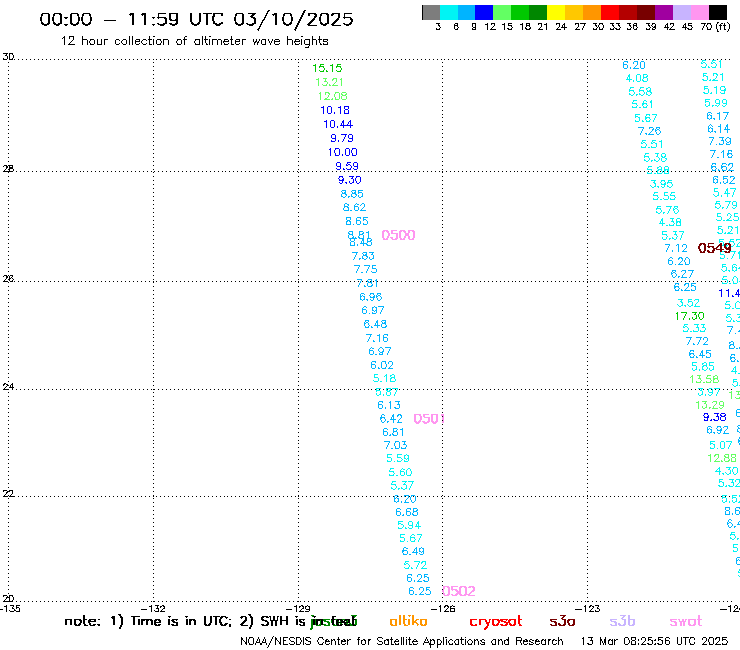Select the green 17.30 wave height value

click(x=690, y=316)
